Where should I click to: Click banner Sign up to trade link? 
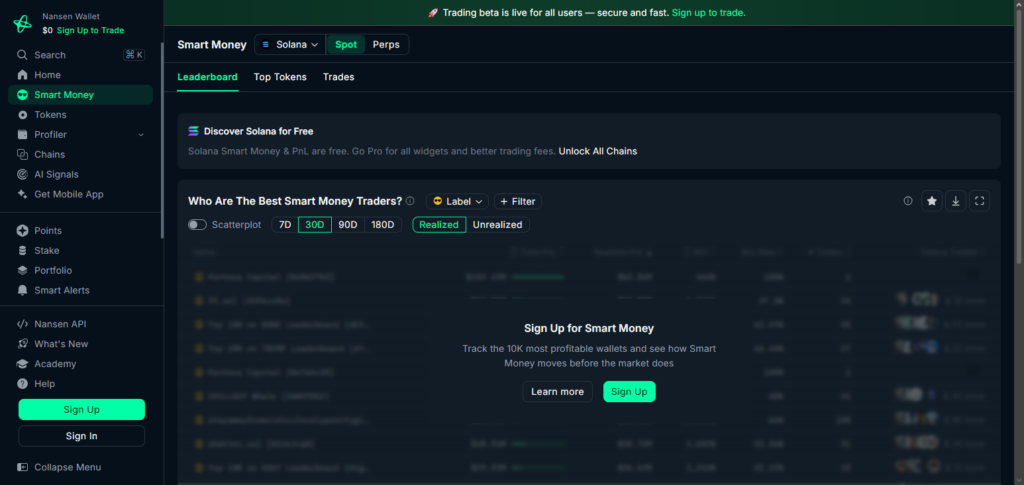click(x=709, y=12)
